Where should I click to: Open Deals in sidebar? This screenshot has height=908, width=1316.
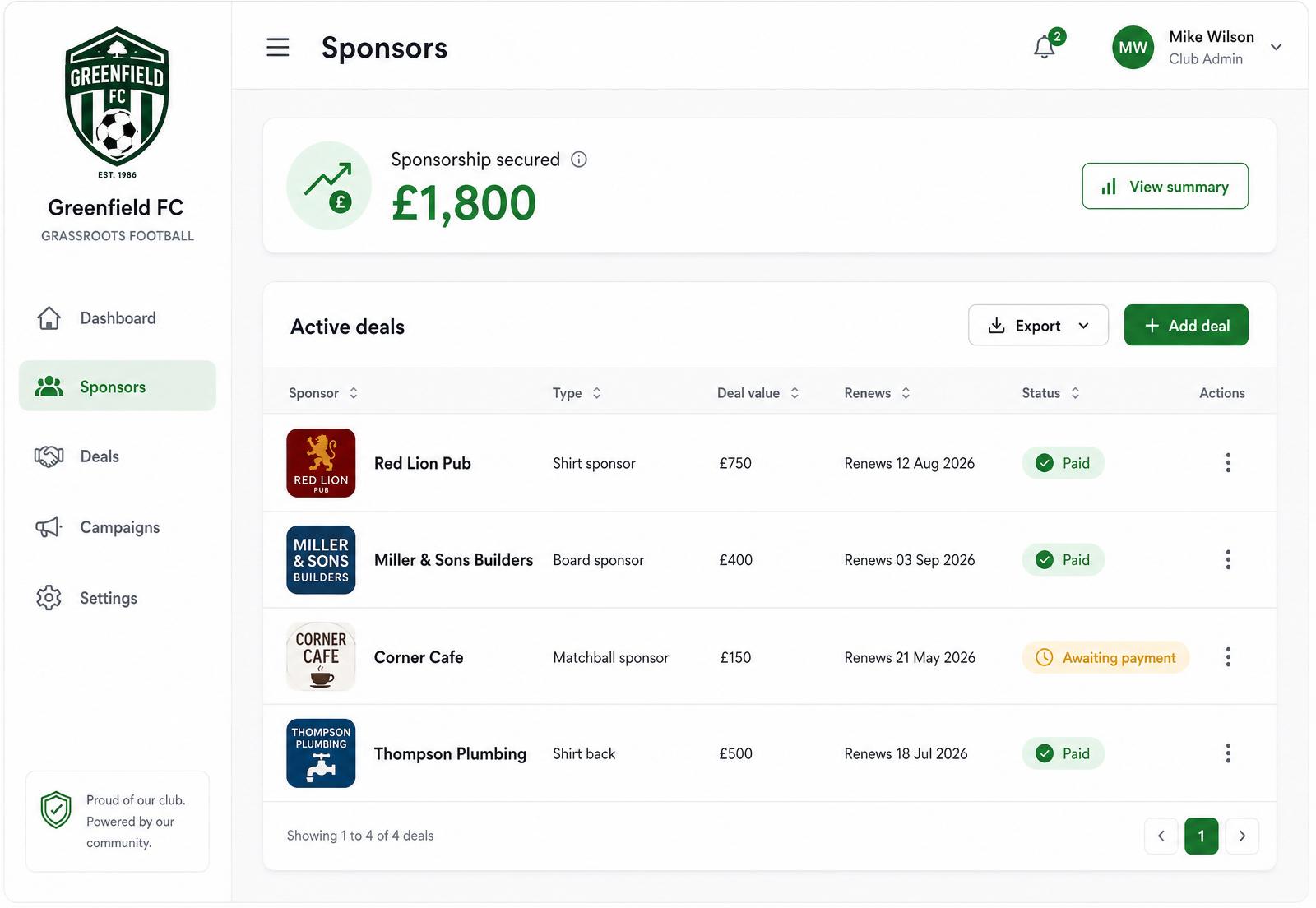(118, 456)
